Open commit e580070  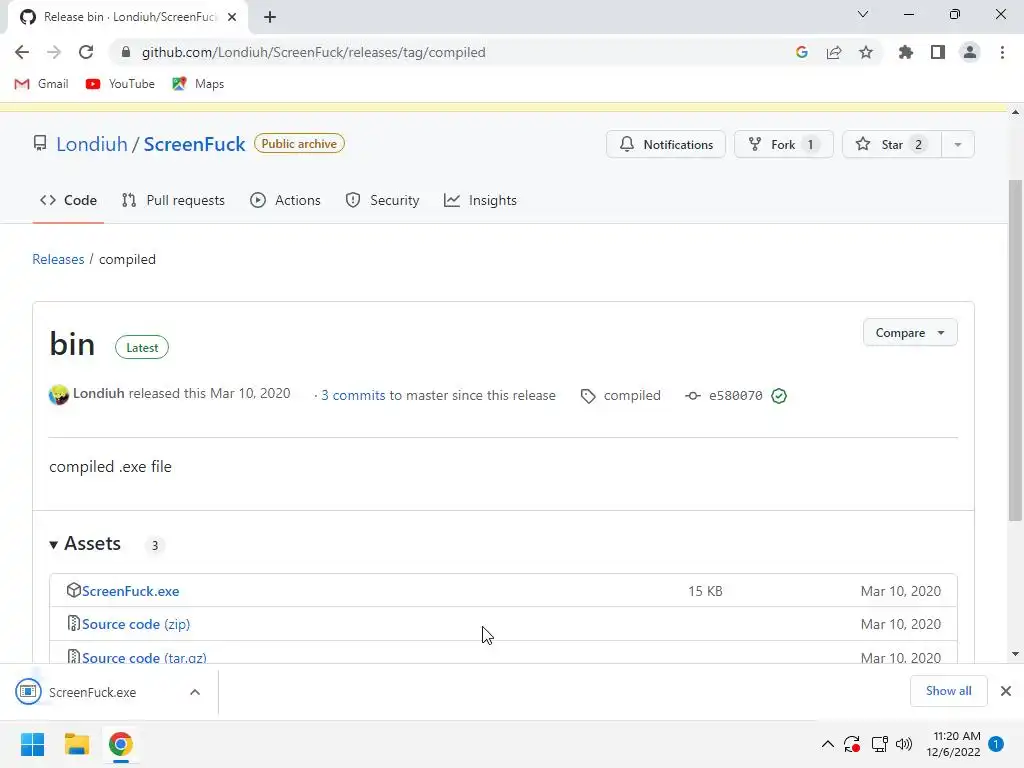point(735,396)
